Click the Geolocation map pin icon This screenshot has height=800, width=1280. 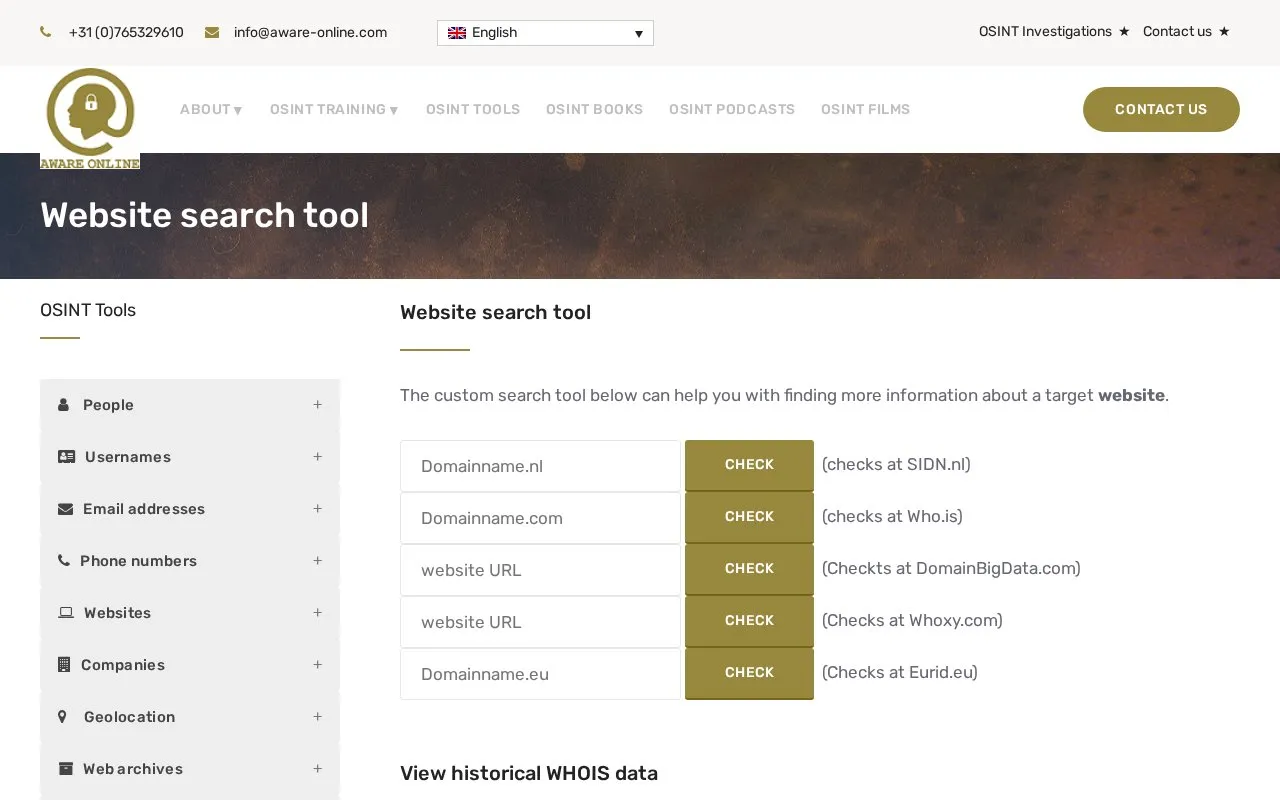tap(63, 717)
